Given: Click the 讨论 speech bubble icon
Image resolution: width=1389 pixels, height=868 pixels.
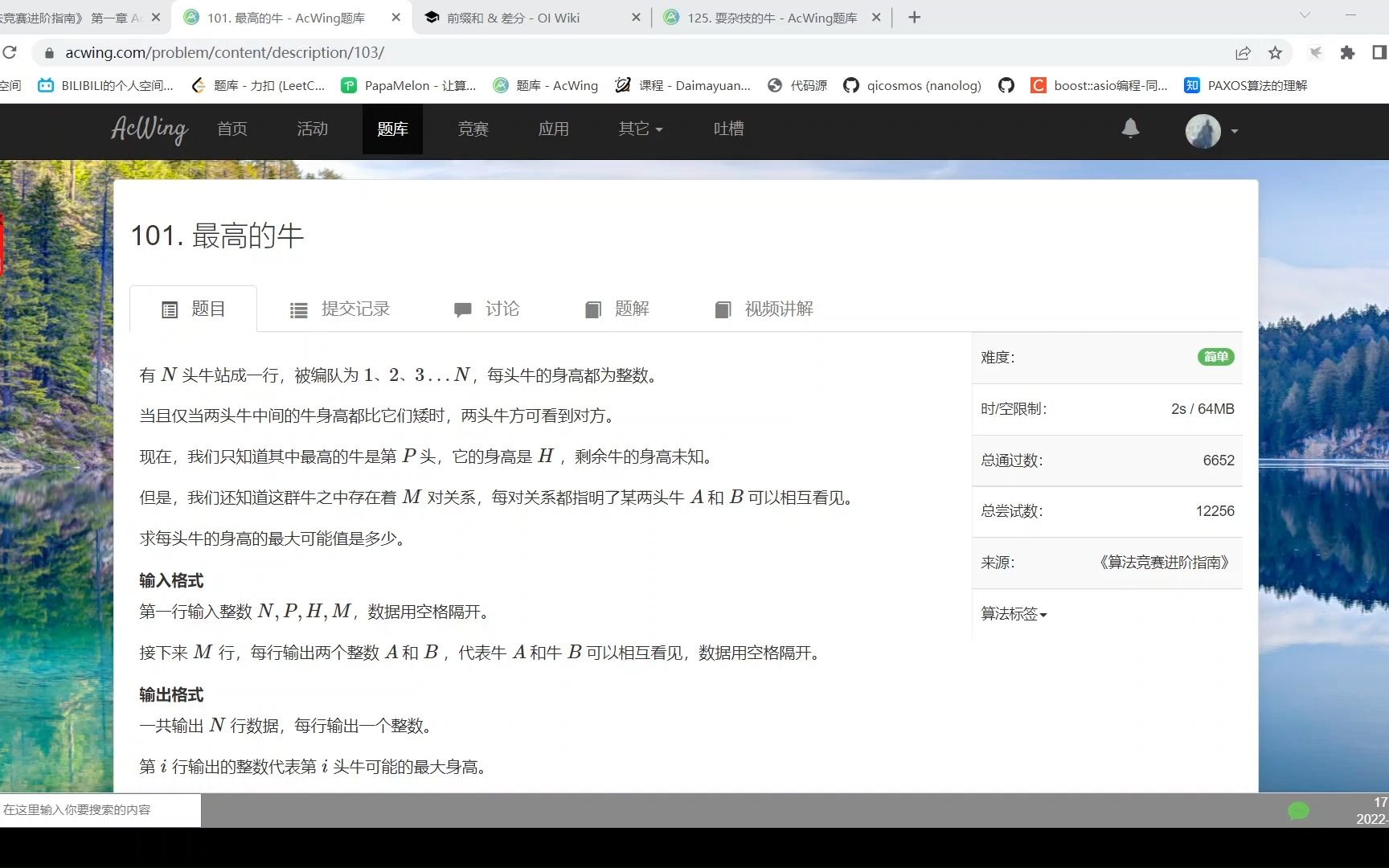Looking at the screenshot, I should (x=462, y=309).
